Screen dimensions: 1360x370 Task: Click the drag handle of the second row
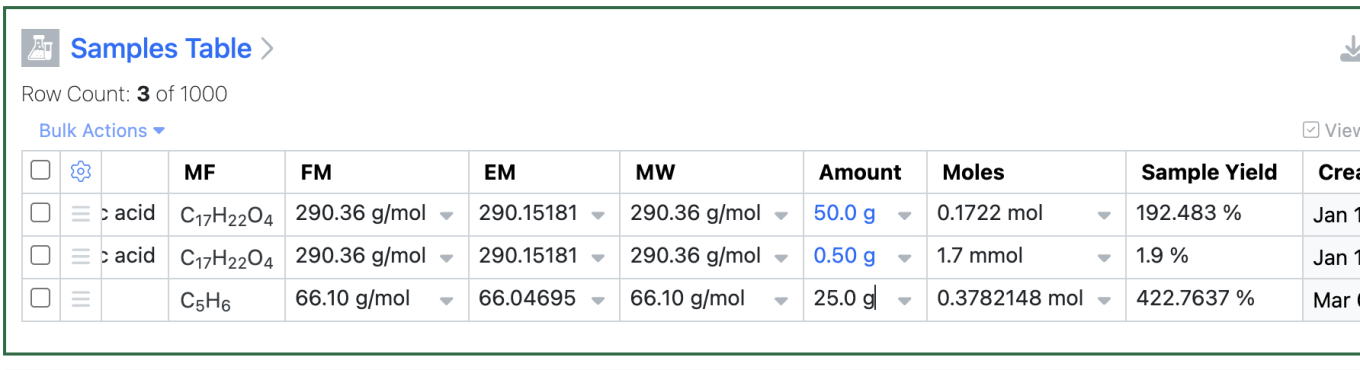click(x=81, y=256)
